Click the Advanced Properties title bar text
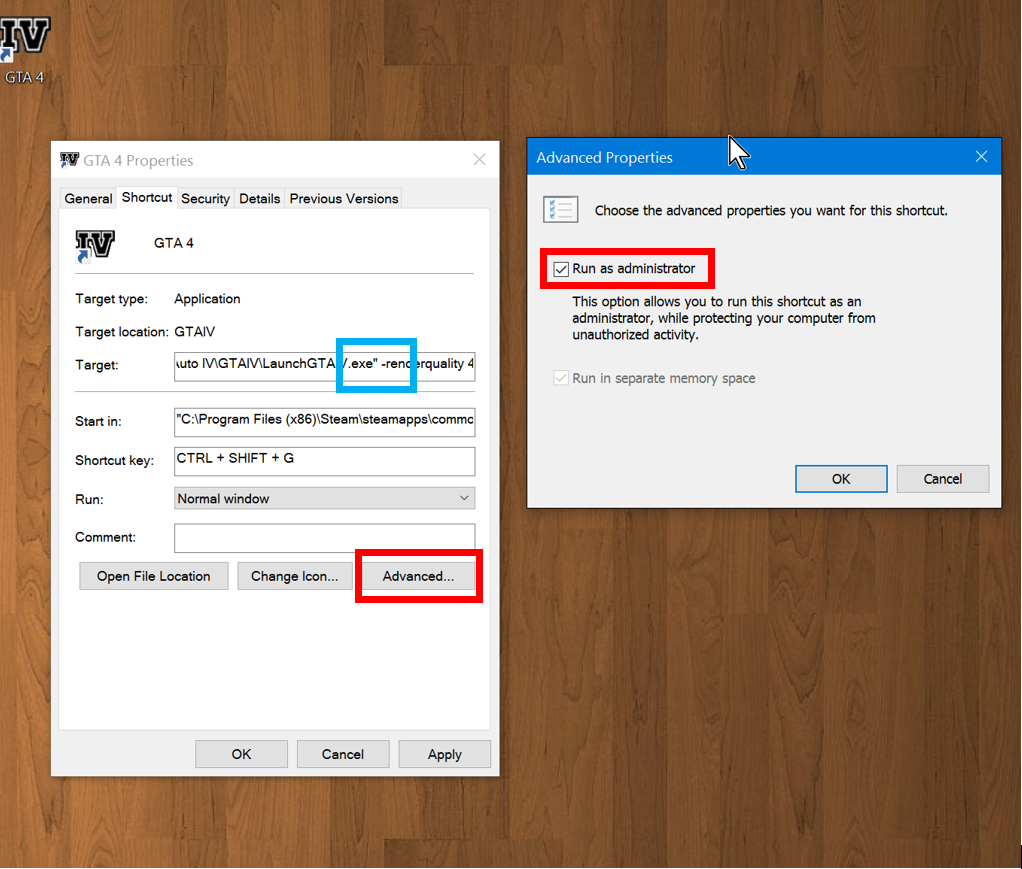This screenshot has height=869, width=1022. pos(604,158)
